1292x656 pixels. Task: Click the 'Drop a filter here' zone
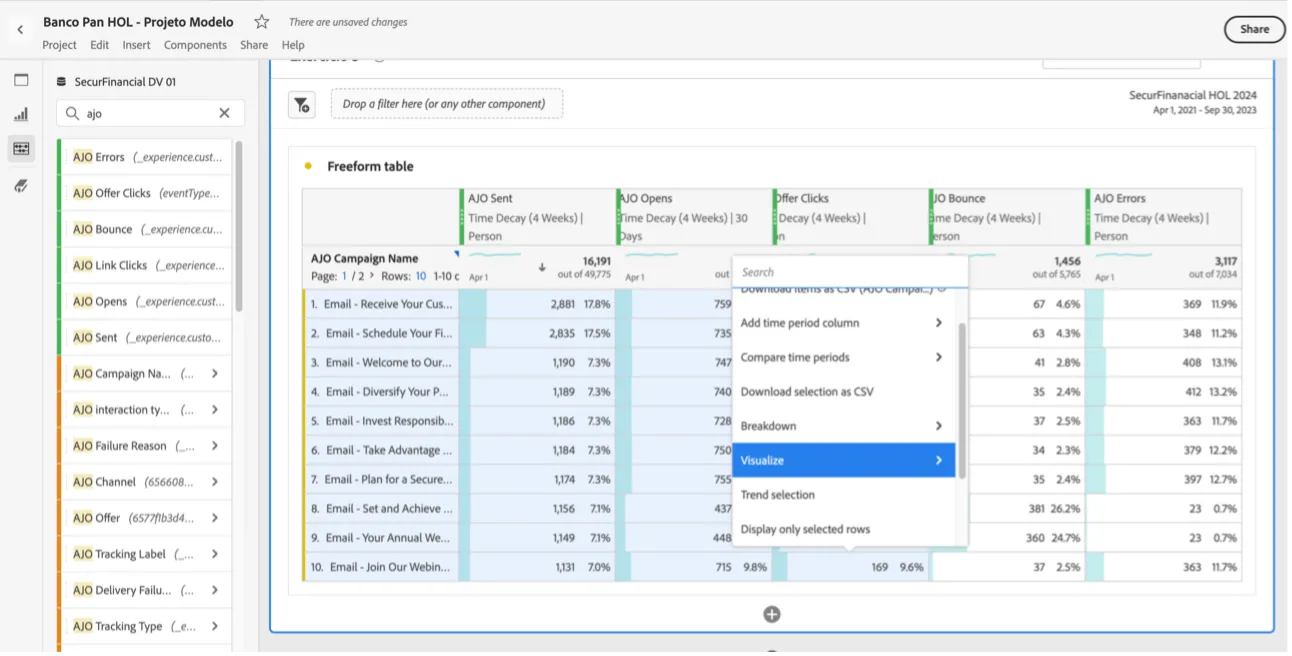click(x=446, y=104)
